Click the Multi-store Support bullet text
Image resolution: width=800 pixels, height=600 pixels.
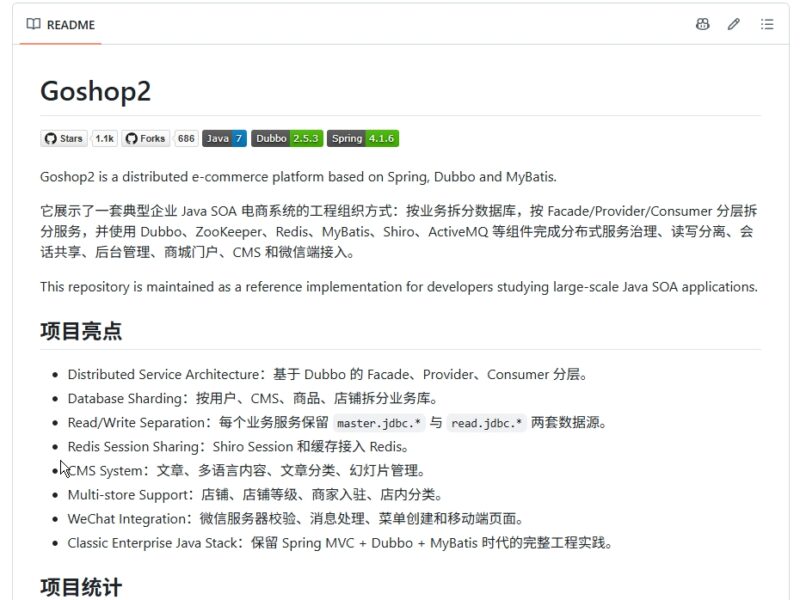(x=255, y=494)
